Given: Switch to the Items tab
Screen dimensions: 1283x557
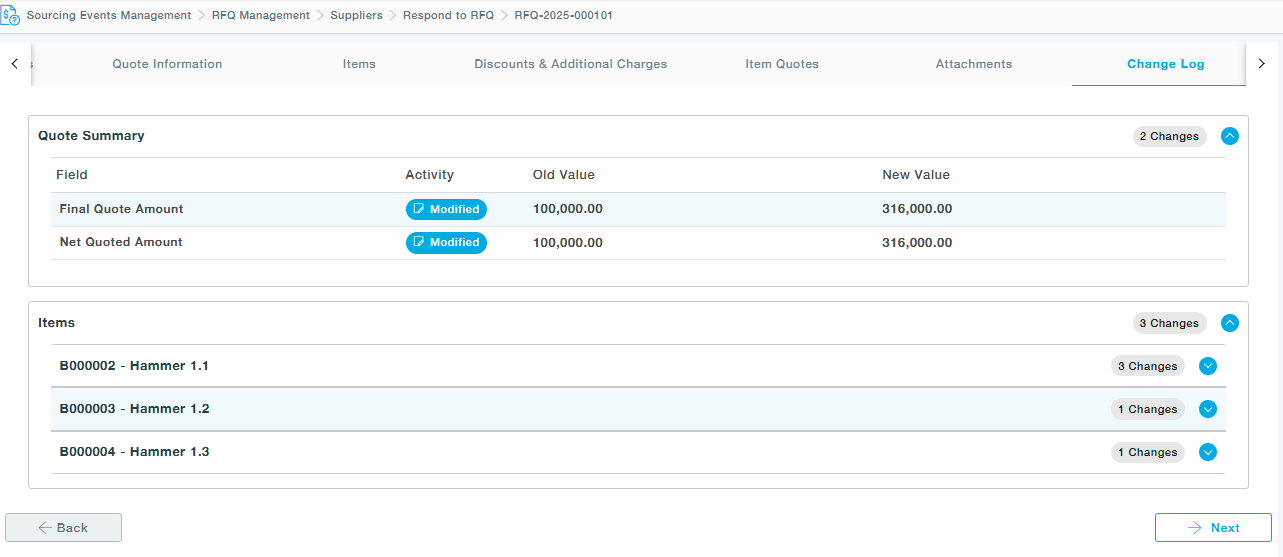Looking at the screenshot, I should 359,64.
